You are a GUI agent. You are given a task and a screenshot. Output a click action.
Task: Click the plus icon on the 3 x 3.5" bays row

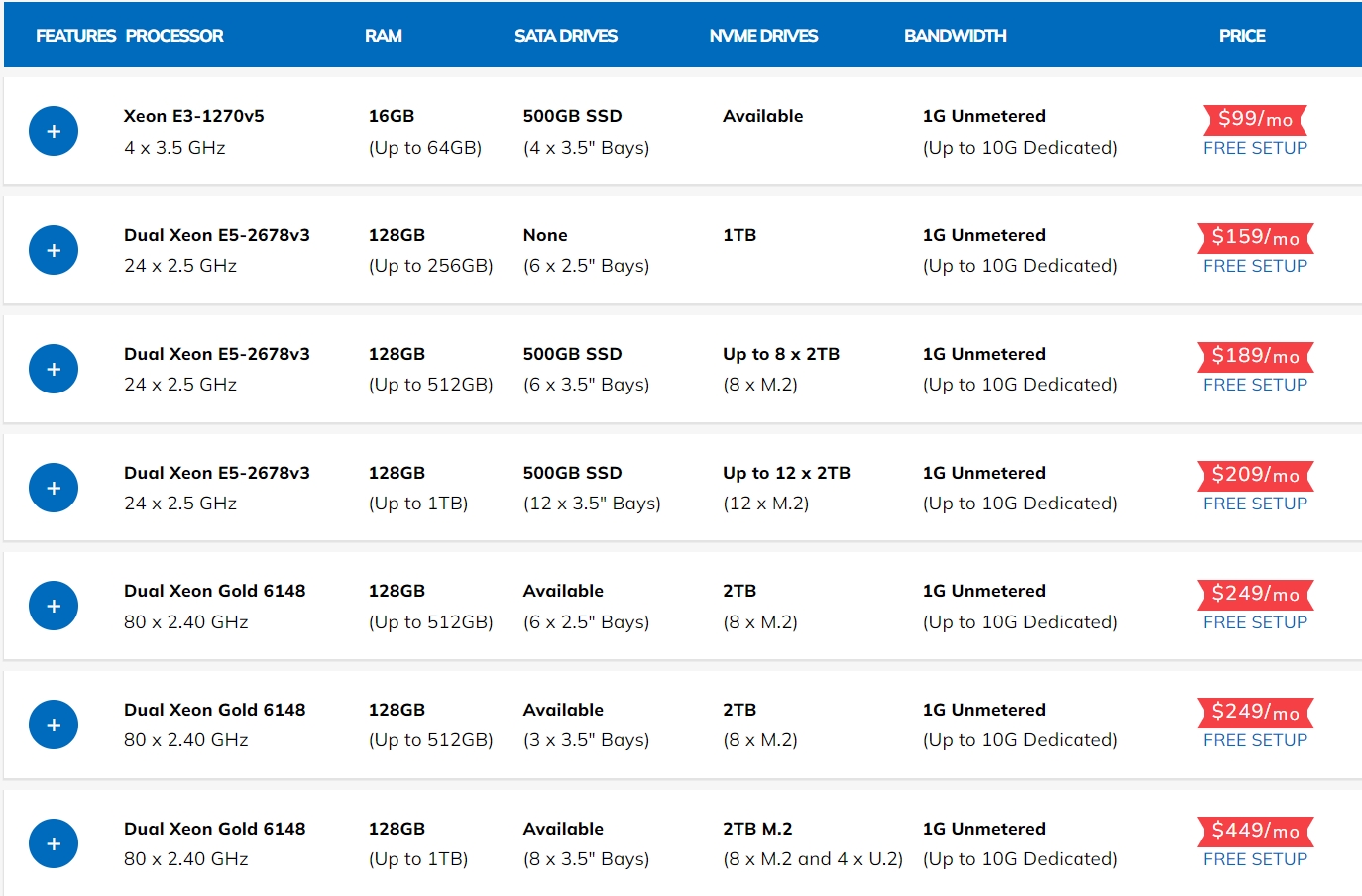coord(54,725)
